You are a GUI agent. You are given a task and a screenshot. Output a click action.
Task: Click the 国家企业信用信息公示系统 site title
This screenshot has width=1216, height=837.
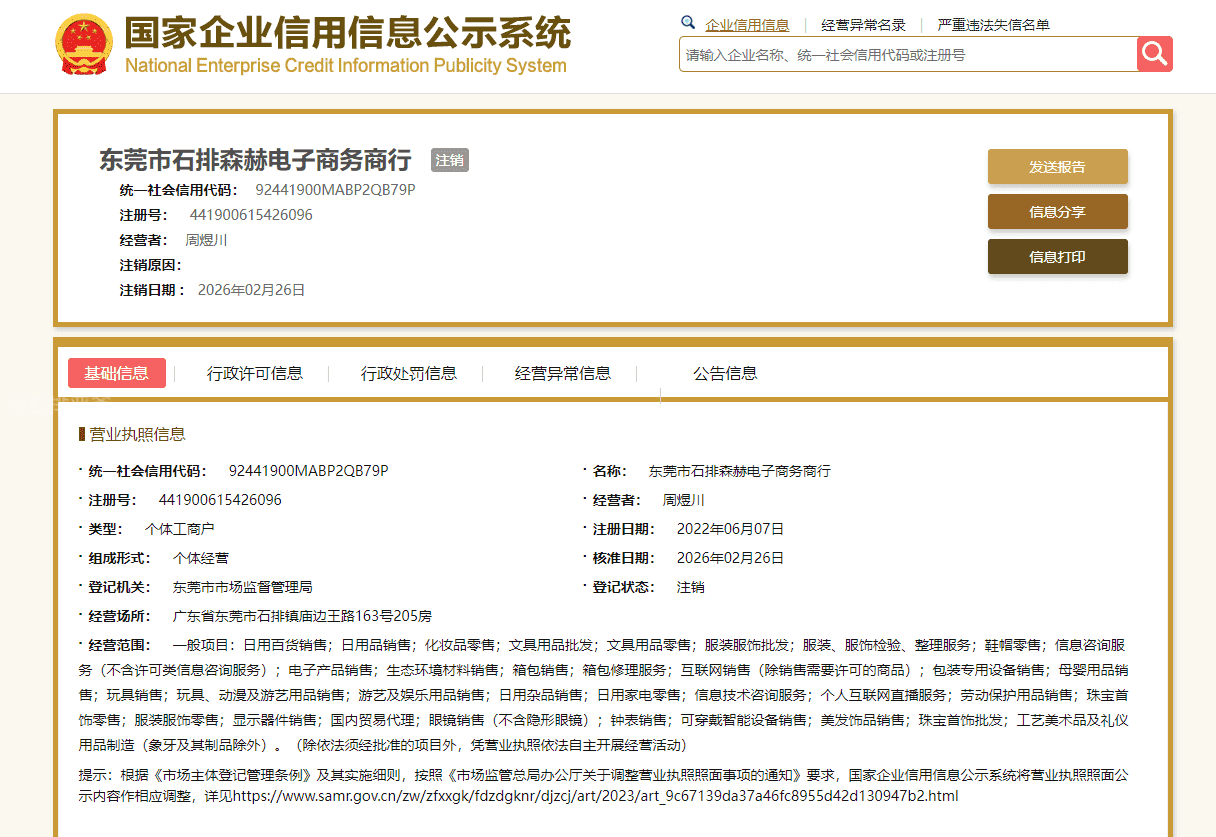[x=347, y=34]
